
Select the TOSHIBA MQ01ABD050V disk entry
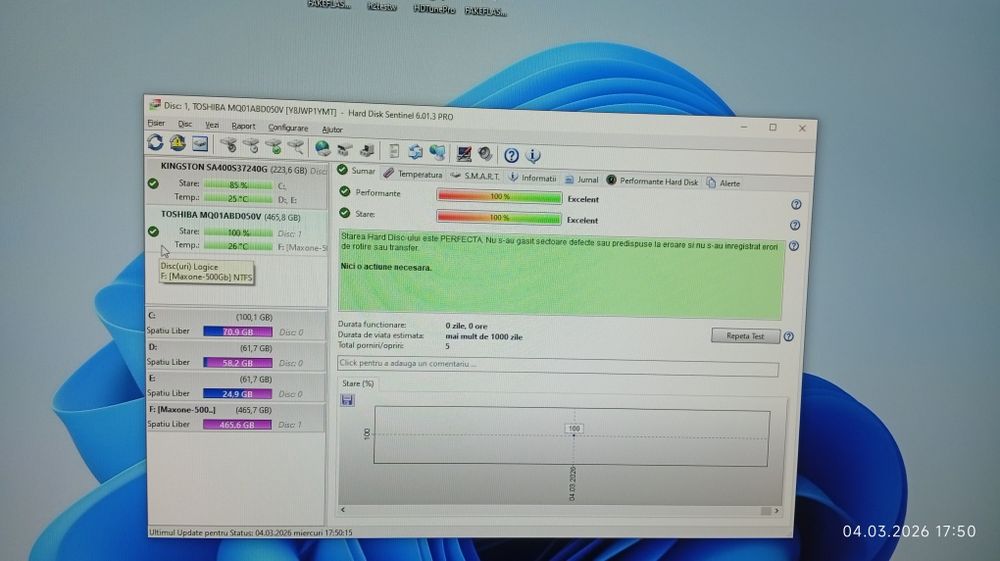(x=237, y=231)
